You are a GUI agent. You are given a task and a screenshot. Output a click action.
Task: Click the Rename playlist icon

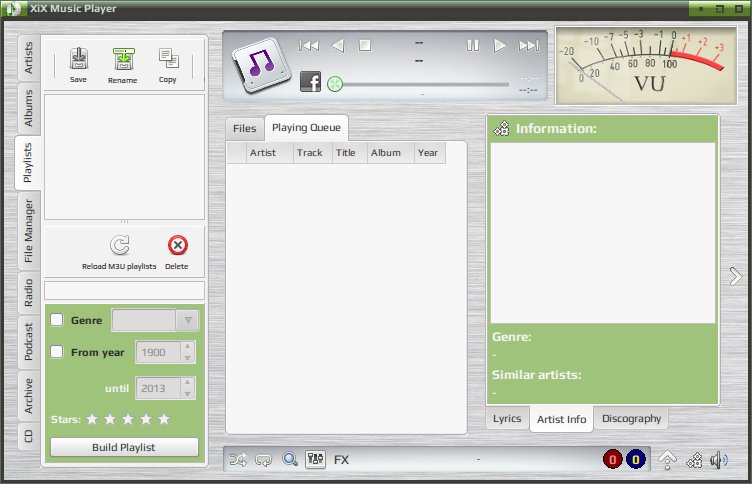pos(123,59)
